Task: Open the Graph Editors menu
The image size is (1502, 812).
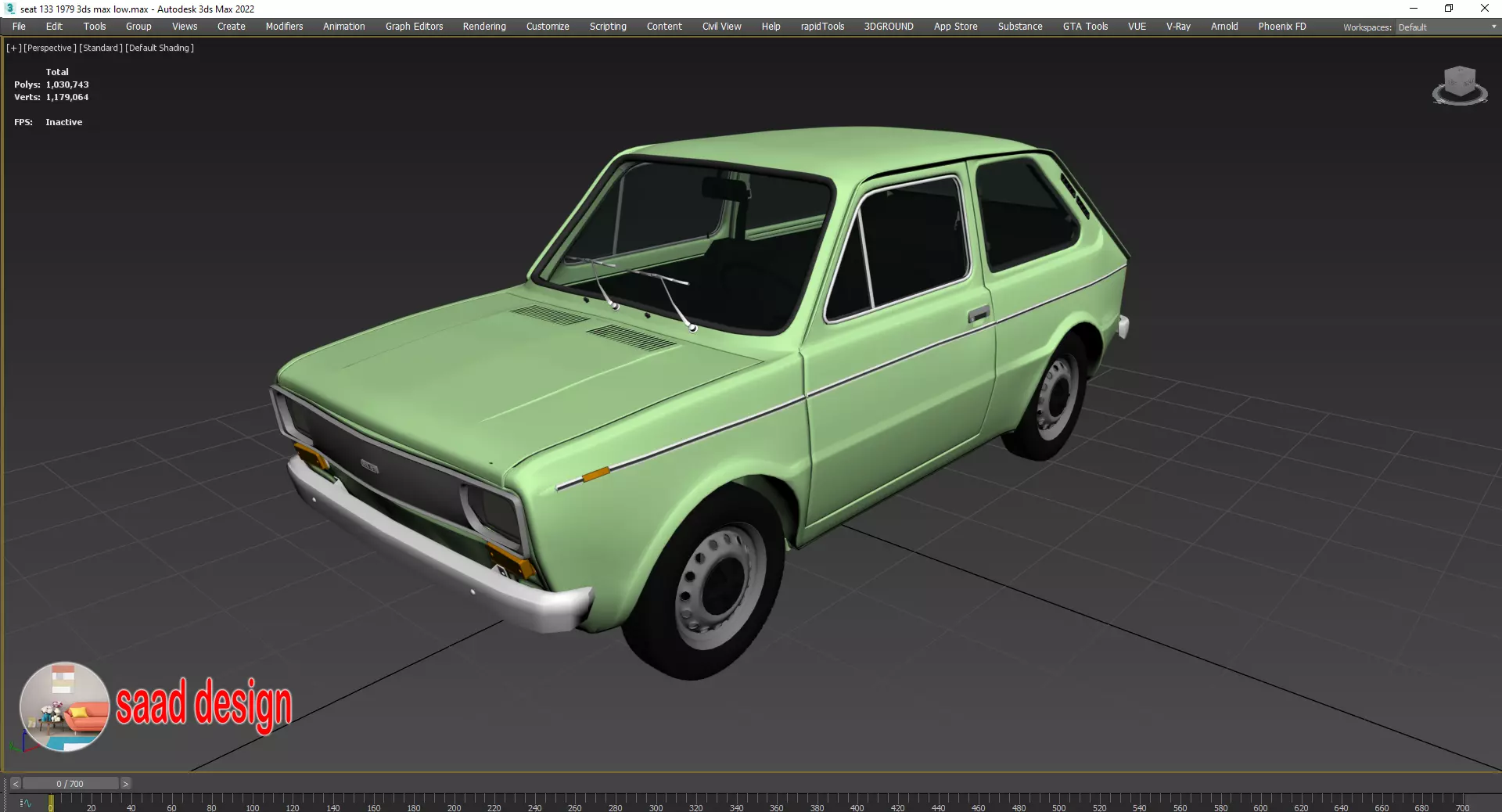Action: (x=414, y=27)
